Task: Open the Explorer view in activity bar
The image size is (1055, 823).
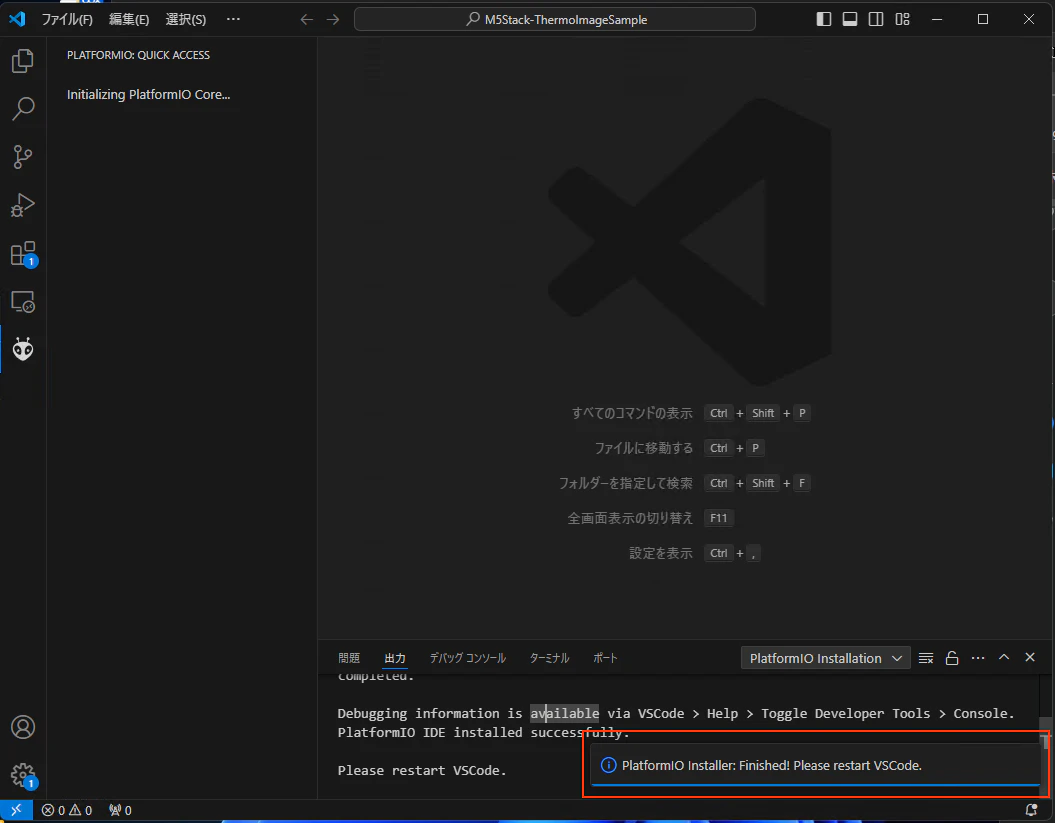Action: pyautogui.click(x=23, y=61)
